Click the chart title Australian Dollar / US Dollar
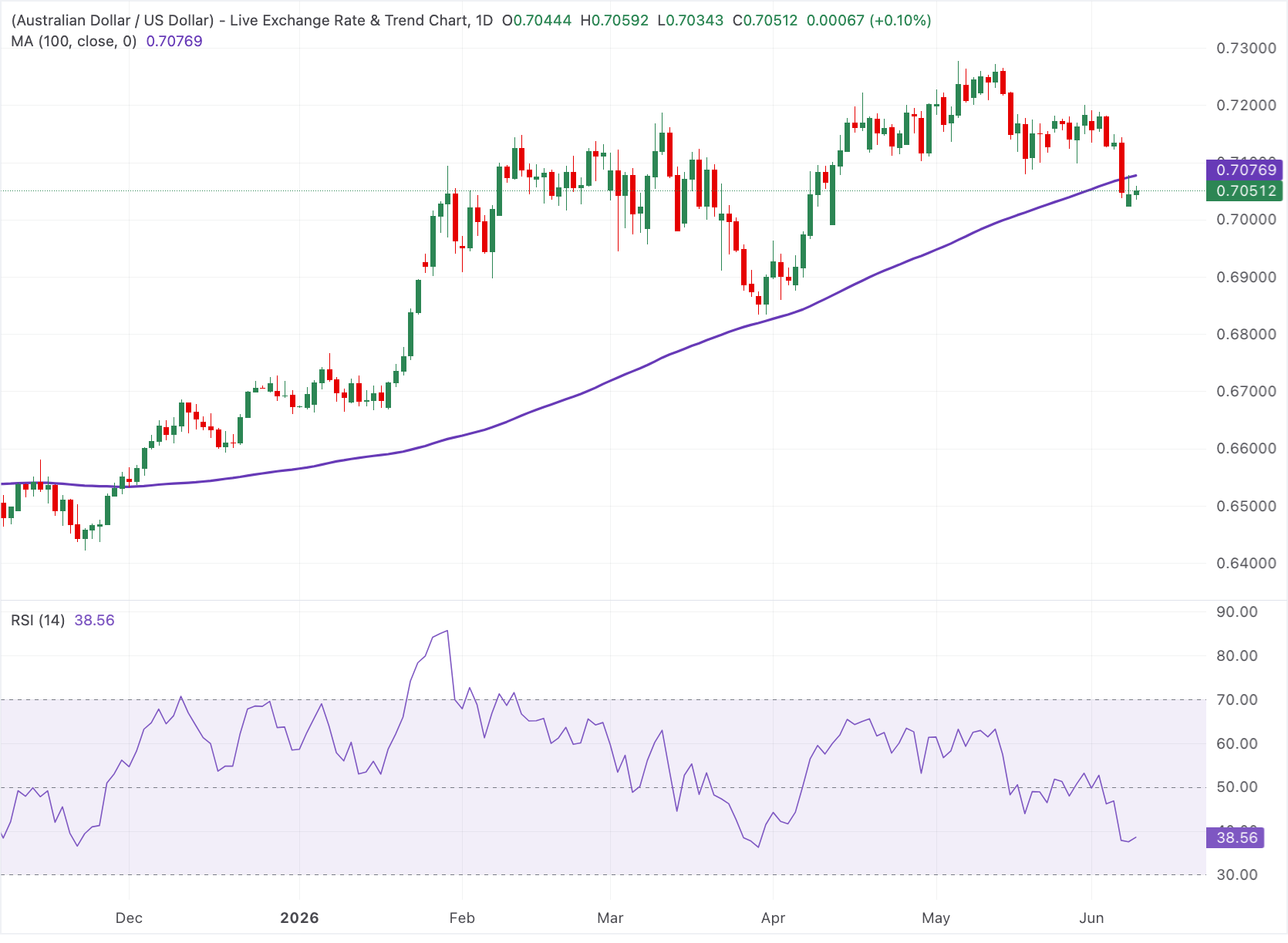The width and height of the screenshot is (1288, 943). click(114, 21)
